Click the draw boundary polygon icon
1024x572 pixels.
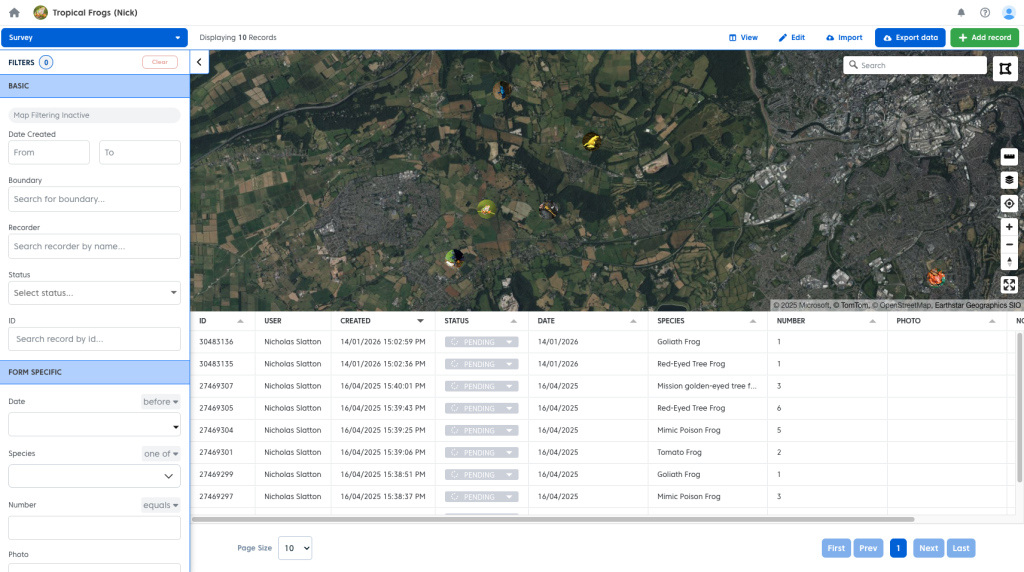pyautogui.click(x=1005, y=68)
